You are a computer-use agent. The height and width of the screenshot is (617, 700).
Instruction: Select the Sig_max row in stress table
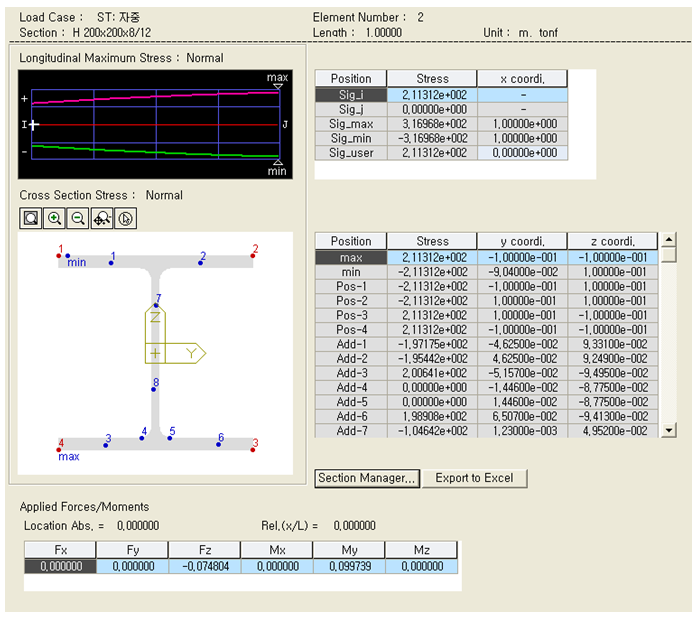[350, 123]
